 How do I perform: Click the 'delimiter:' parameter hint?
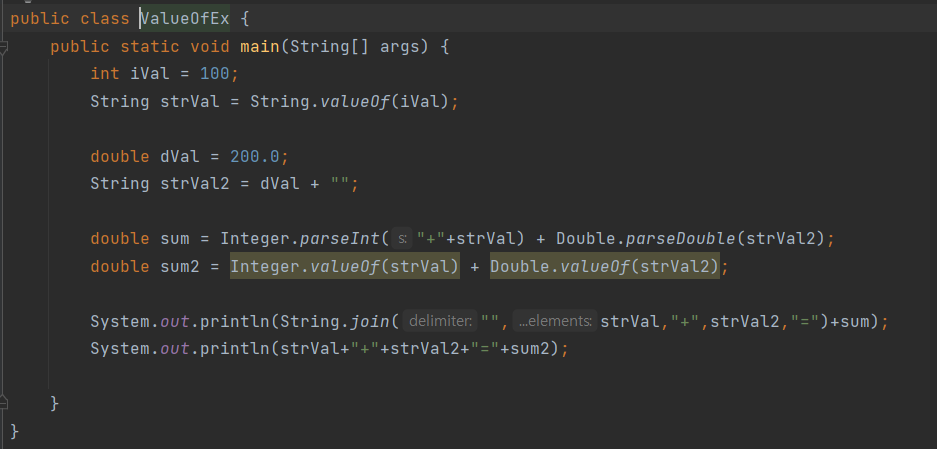(440, 322)
